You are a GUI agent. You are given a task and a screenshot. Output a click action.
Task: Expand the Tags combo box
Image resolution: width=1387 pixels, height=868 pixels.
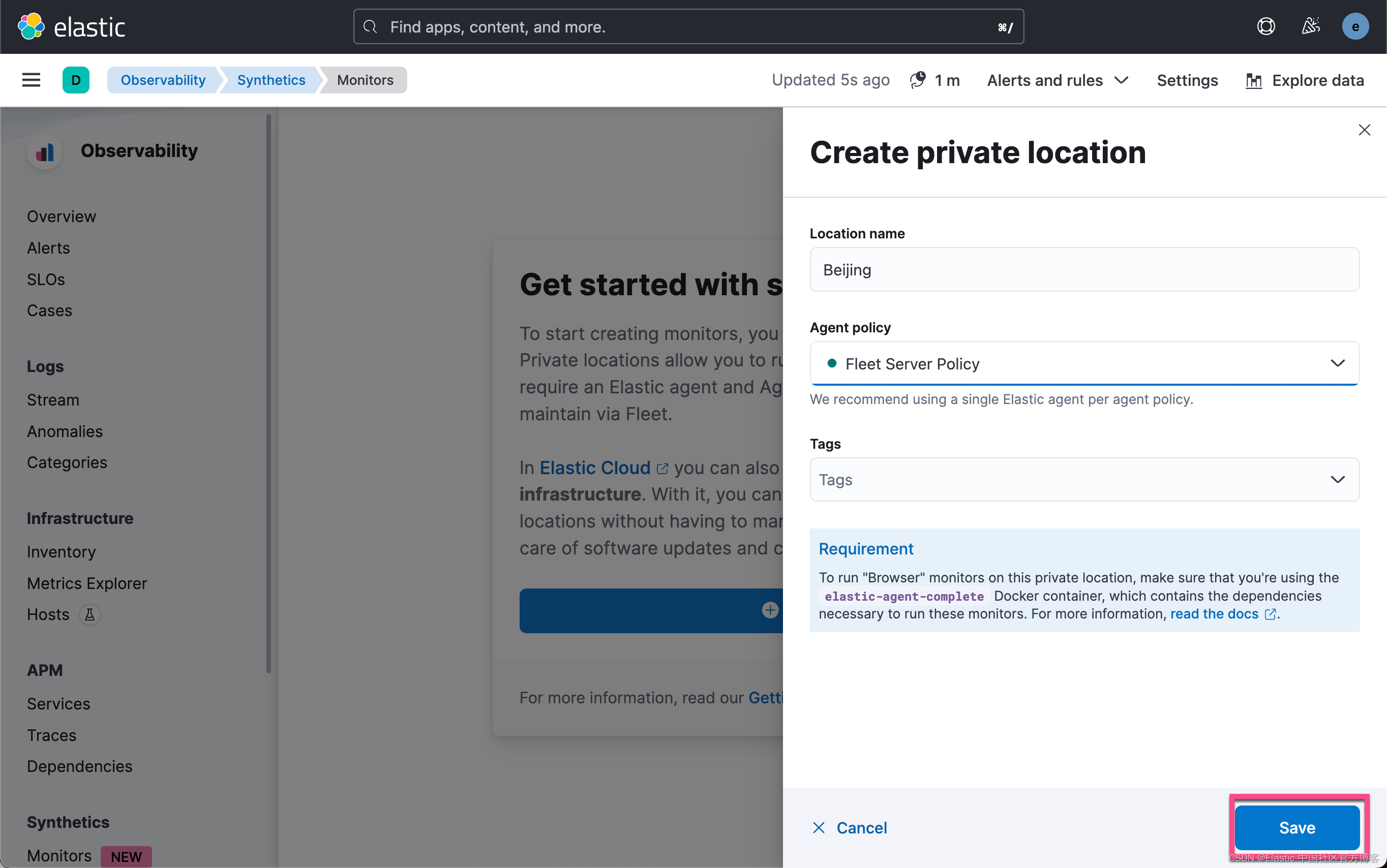1337,479
